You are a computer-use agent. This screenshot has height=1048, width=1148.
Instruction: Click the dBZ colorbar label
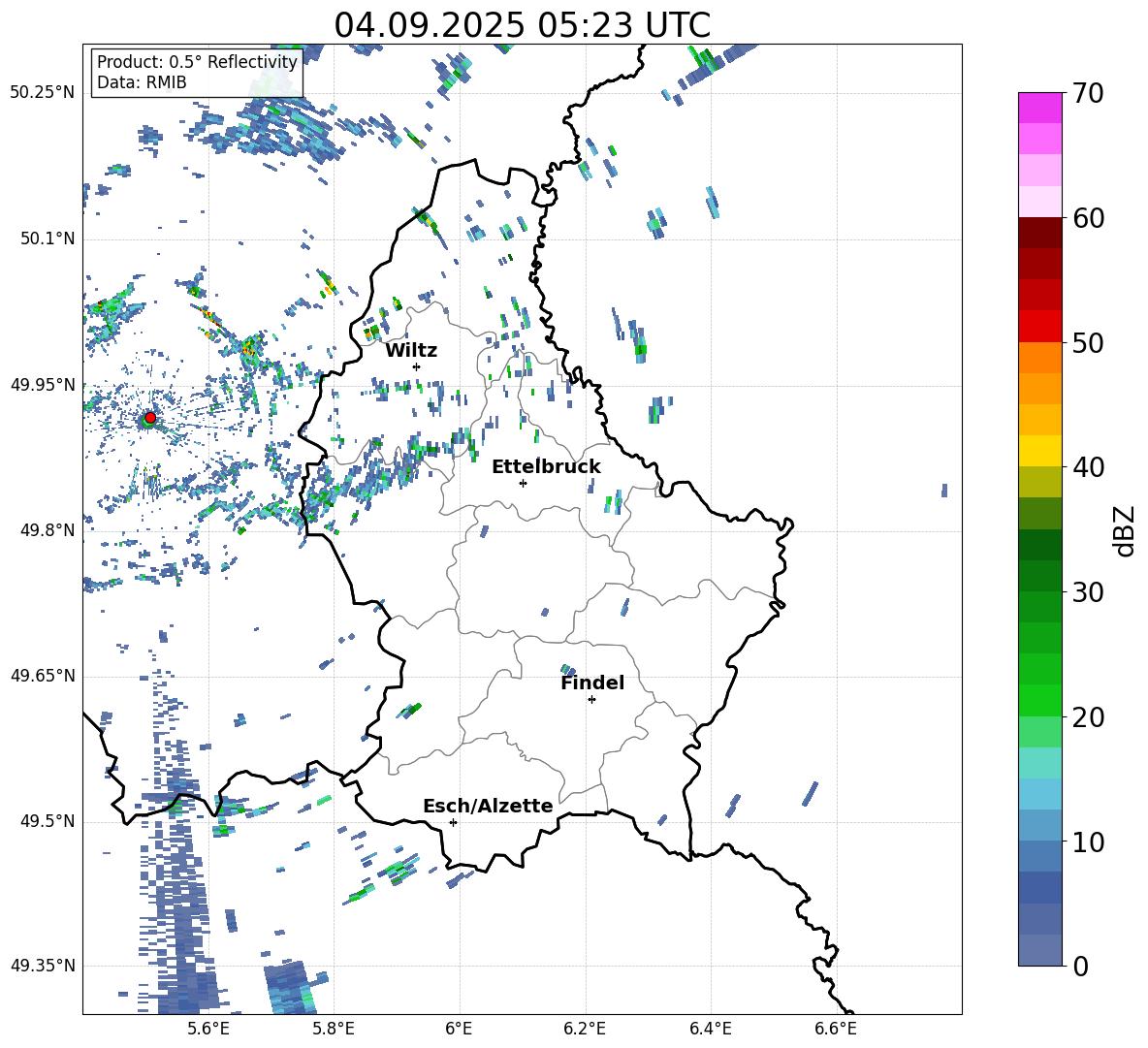(1126, 530)
